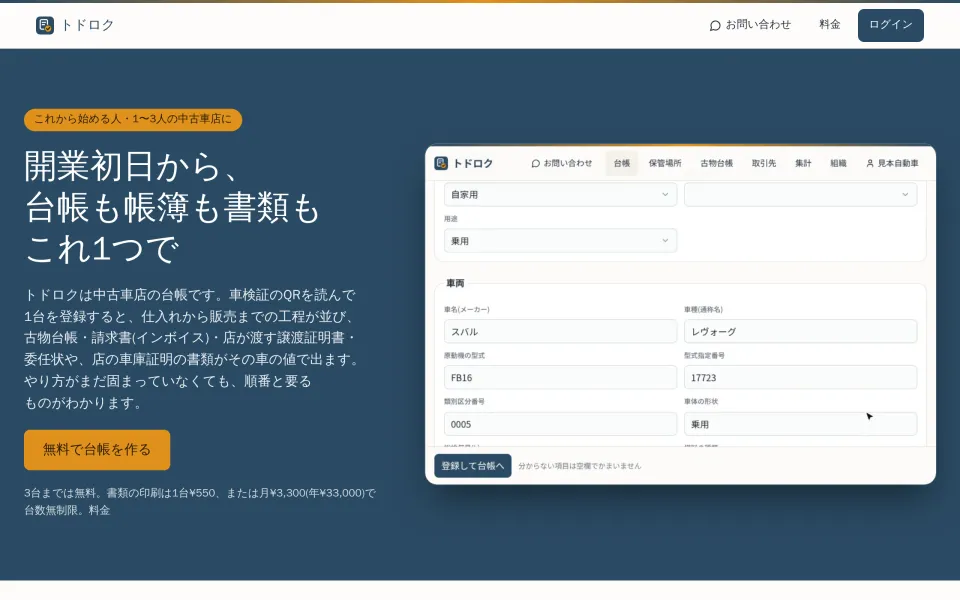Click the speech bubble icon beside the site header お問い合わせ
Image resolution: width=960 pixels, height=600 pixels.
[x=714, y=26]
